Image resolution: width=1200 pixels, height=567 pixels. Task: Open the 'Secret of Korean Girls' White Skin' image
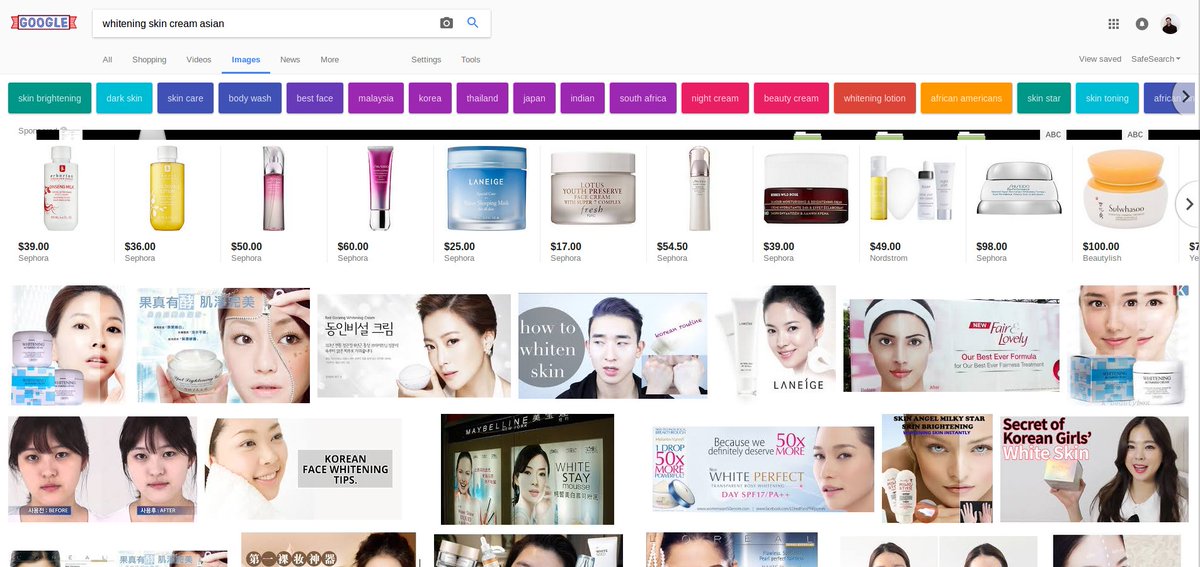[1094, 469]
